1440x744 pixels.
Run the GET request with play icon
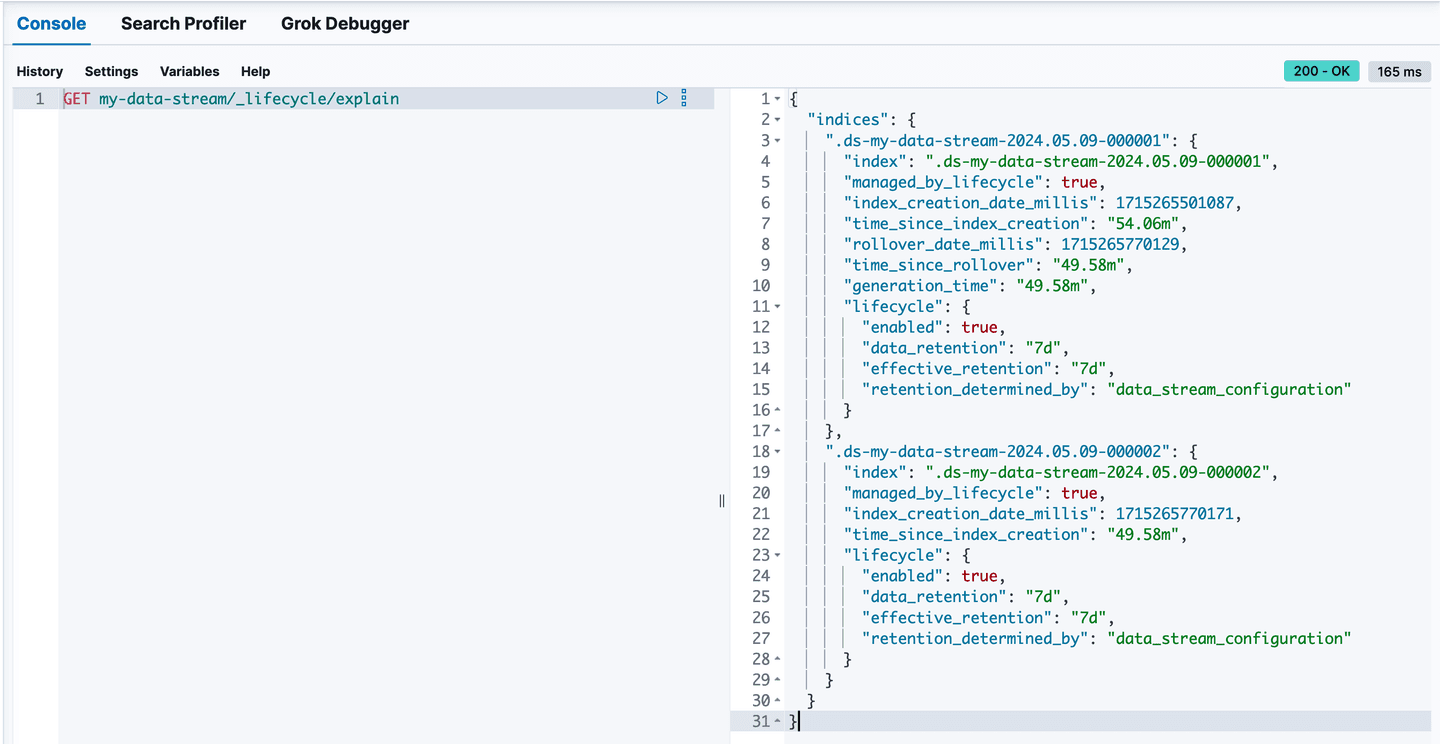tap(661, 98)
